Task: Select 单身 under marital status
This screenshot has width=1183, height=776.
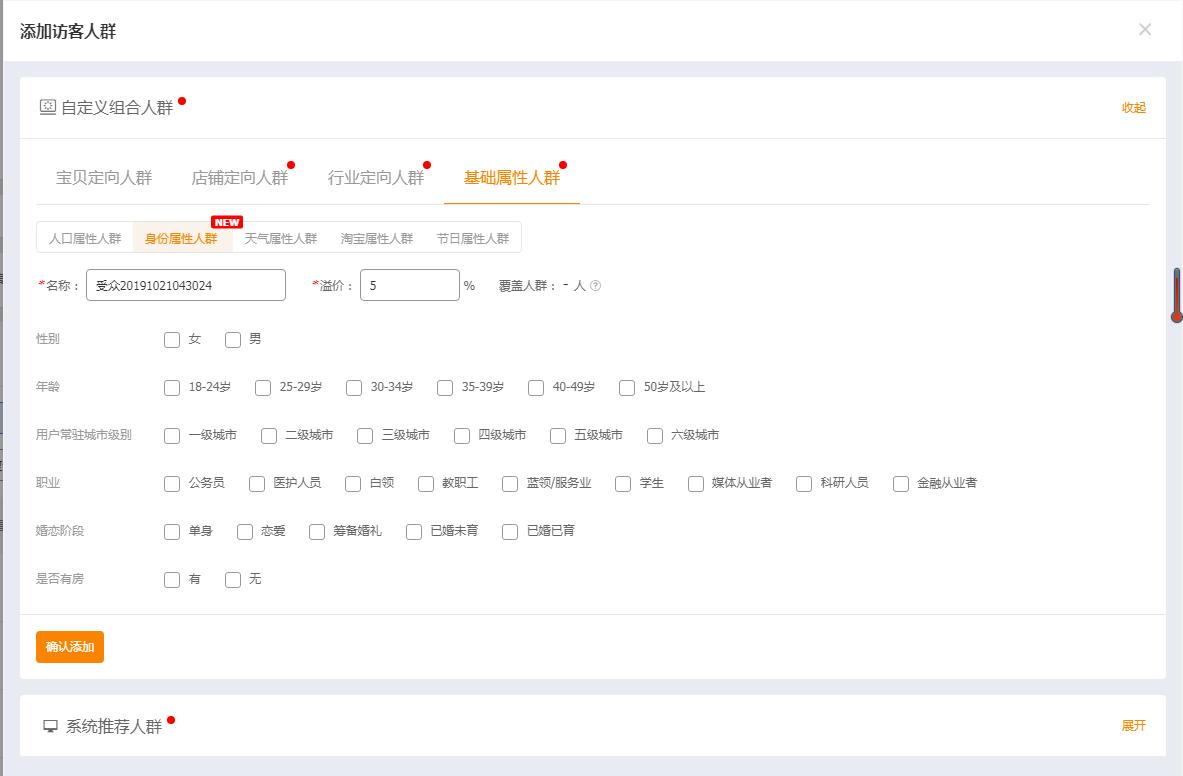Action: [x=171, y=532]
